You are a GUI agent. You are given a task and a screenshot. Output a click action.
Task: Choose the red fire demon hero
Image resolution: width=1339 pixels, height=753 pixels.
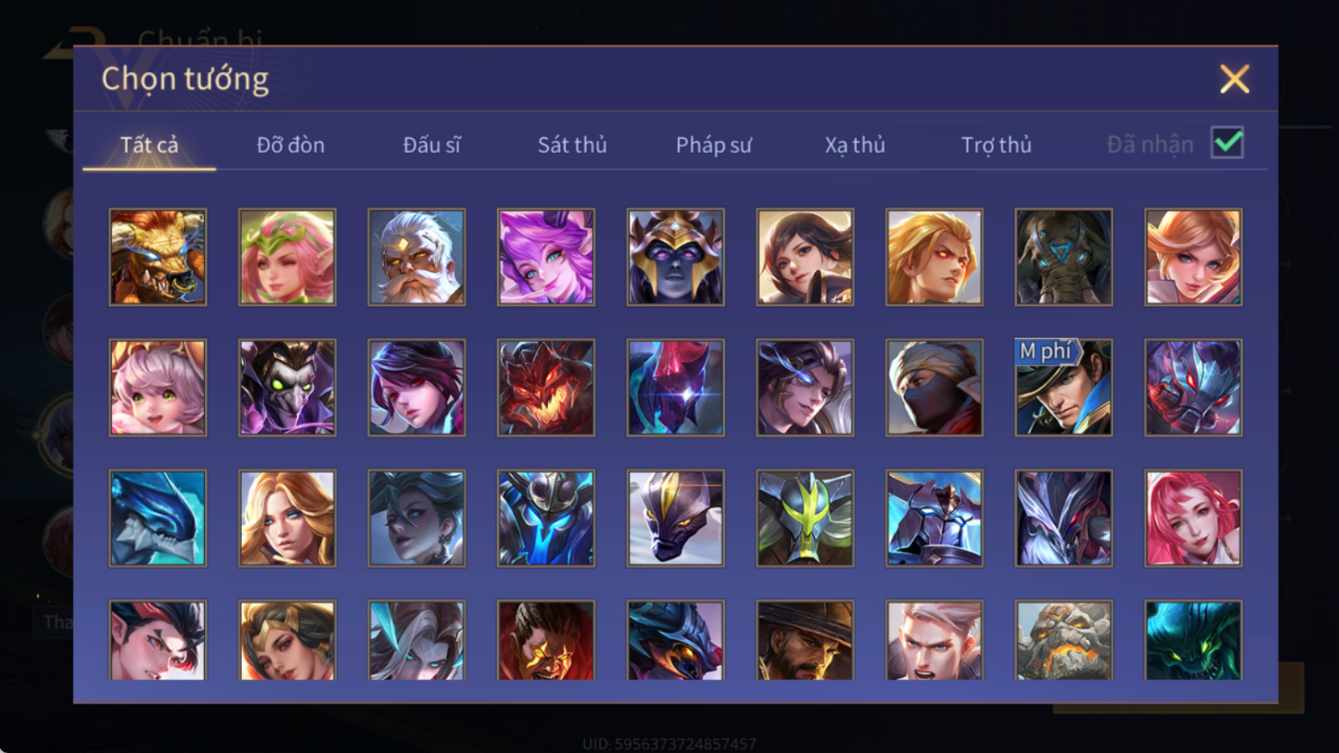tap(546, 388)
